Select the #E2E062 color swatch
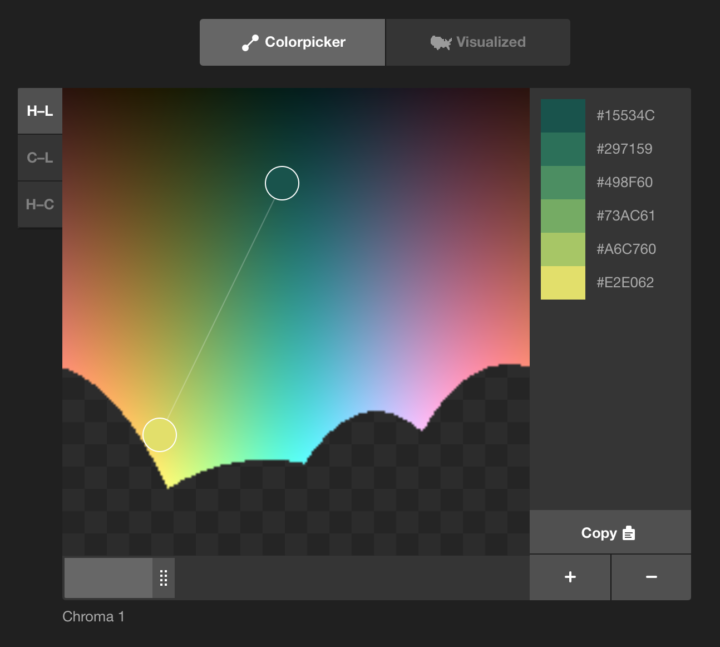The width and height of the screenshot is (720, 647). (x=563, y=283)
